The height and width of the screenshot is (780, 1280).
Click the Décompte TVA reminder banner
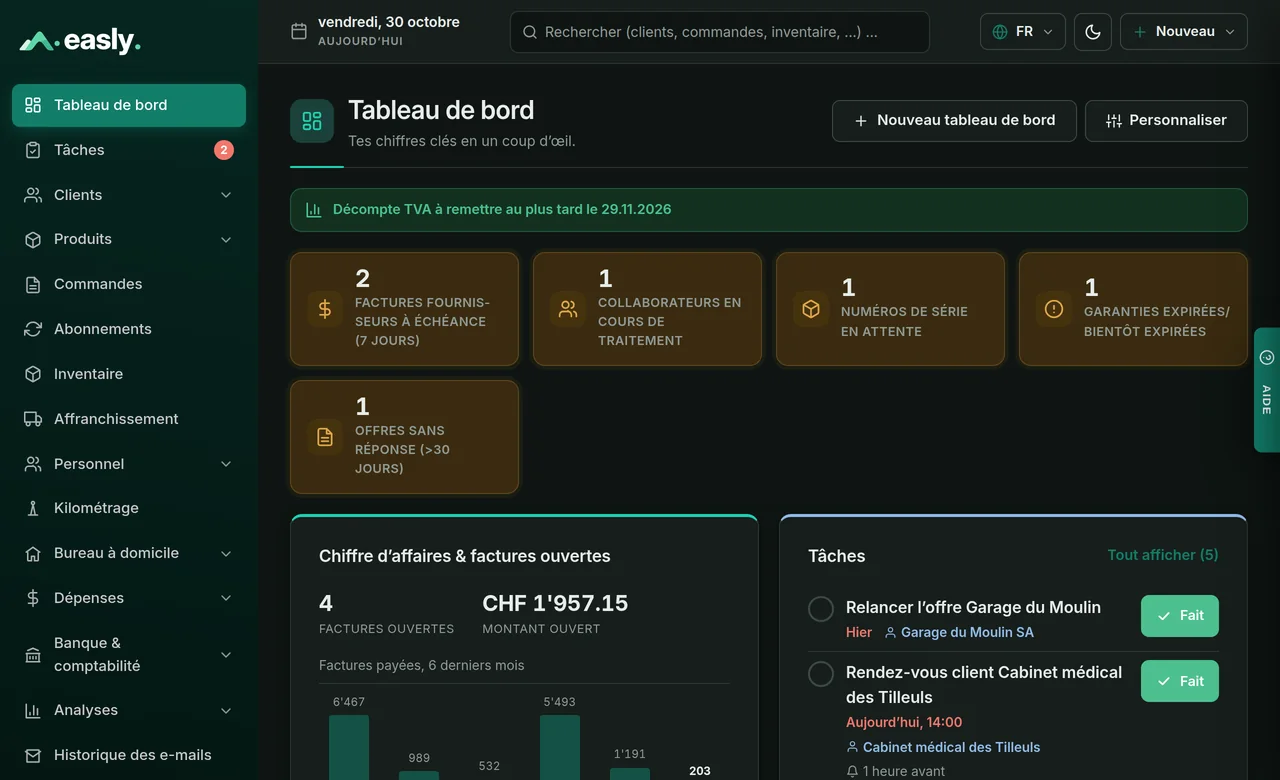click(769, 210)
